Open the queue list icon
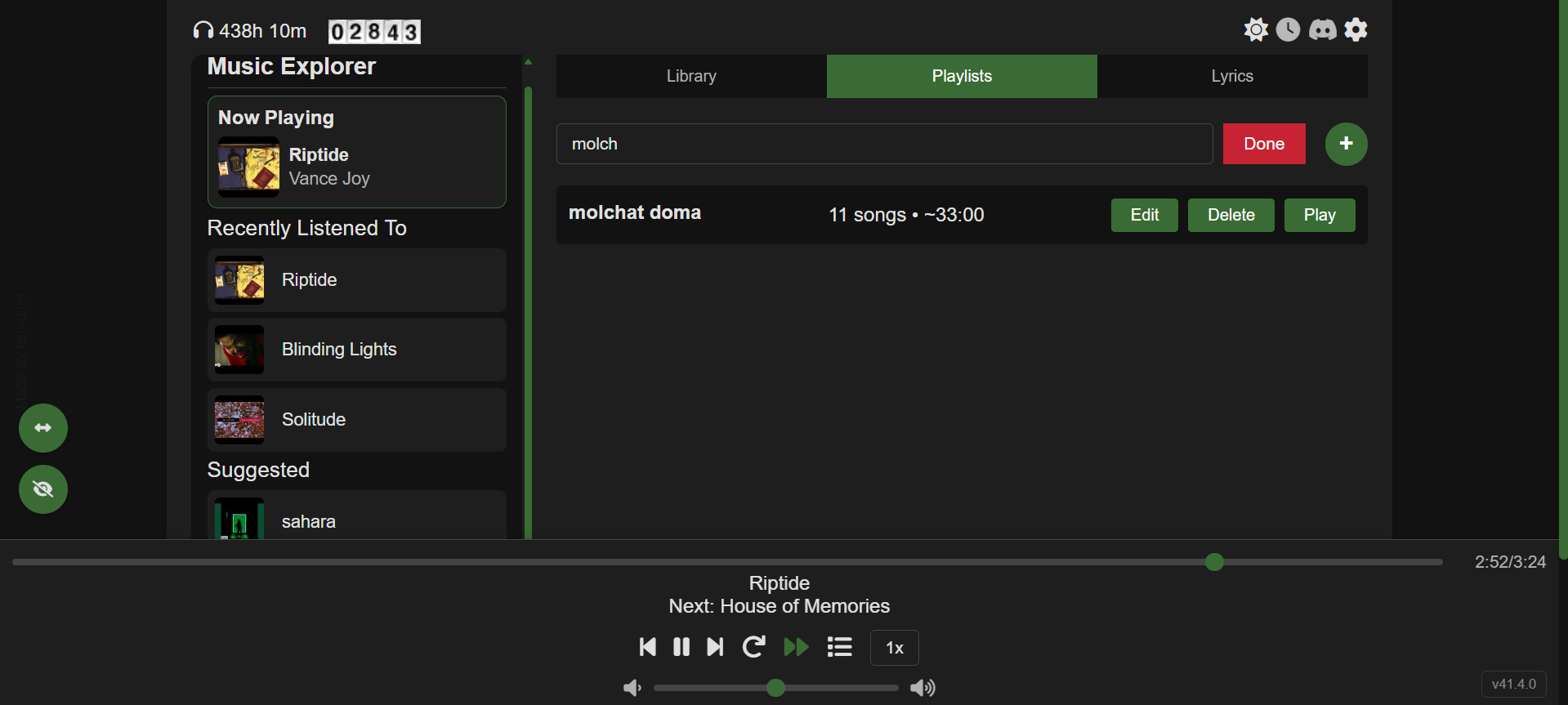The image size is (1568, 705). 839,647
